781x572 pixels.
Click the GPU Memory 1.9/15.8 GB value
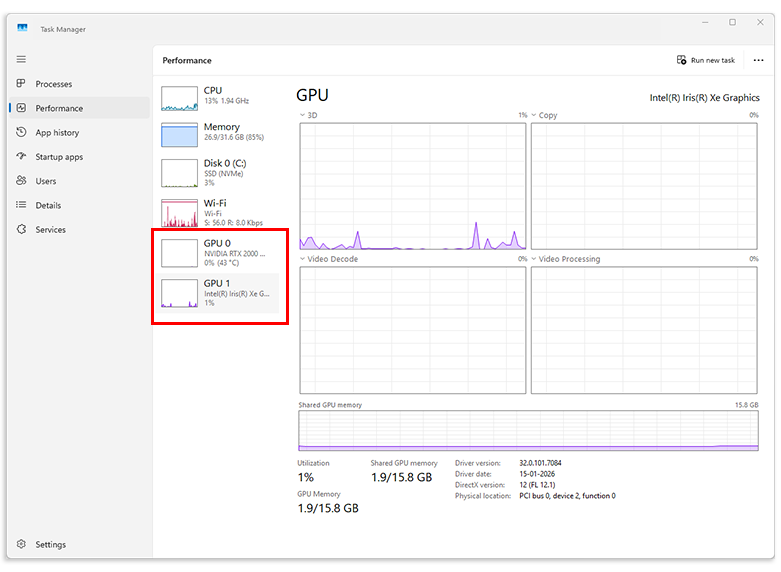click(328, 508)
